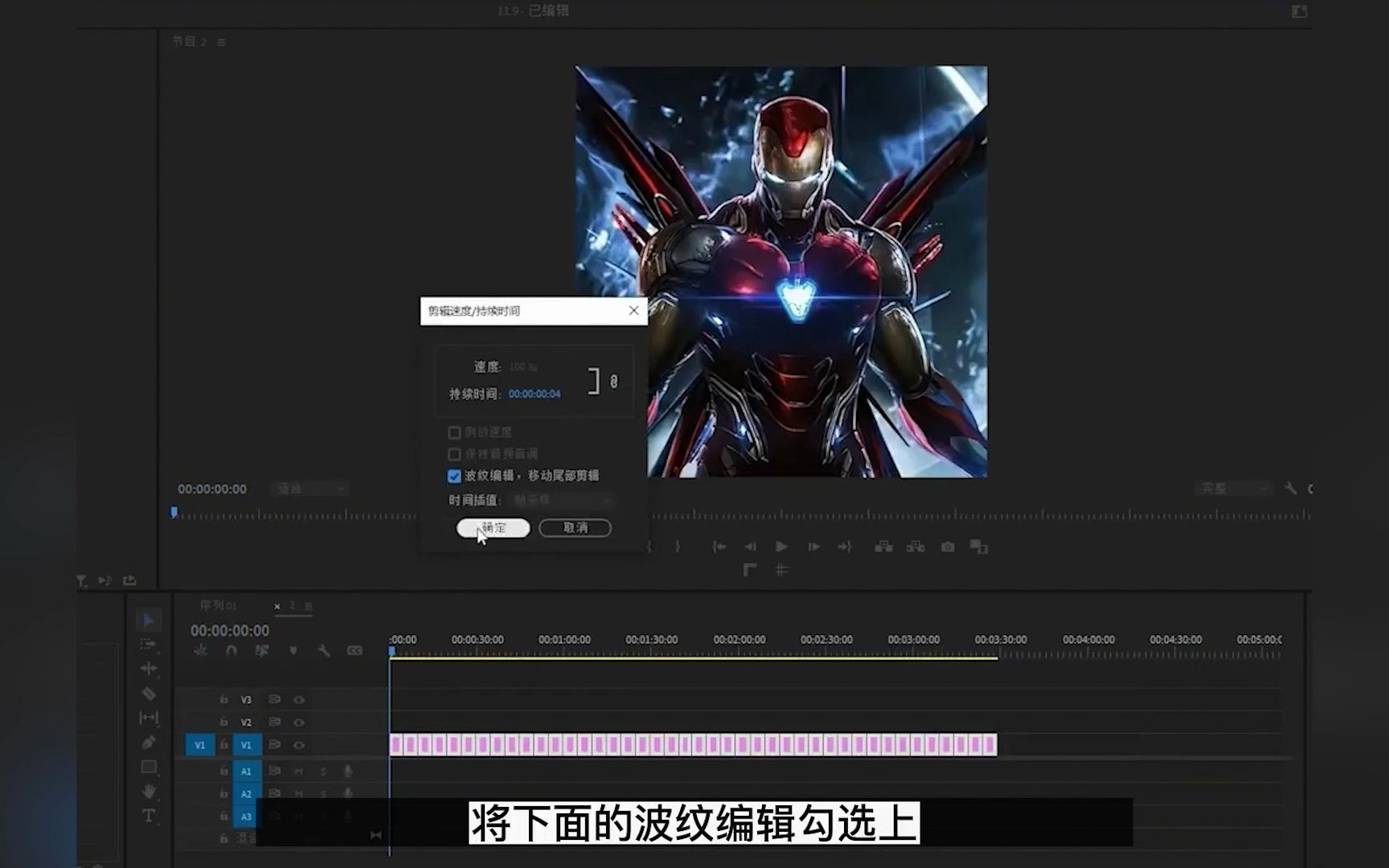Click Mark Out brace icon

coord(678,547)
